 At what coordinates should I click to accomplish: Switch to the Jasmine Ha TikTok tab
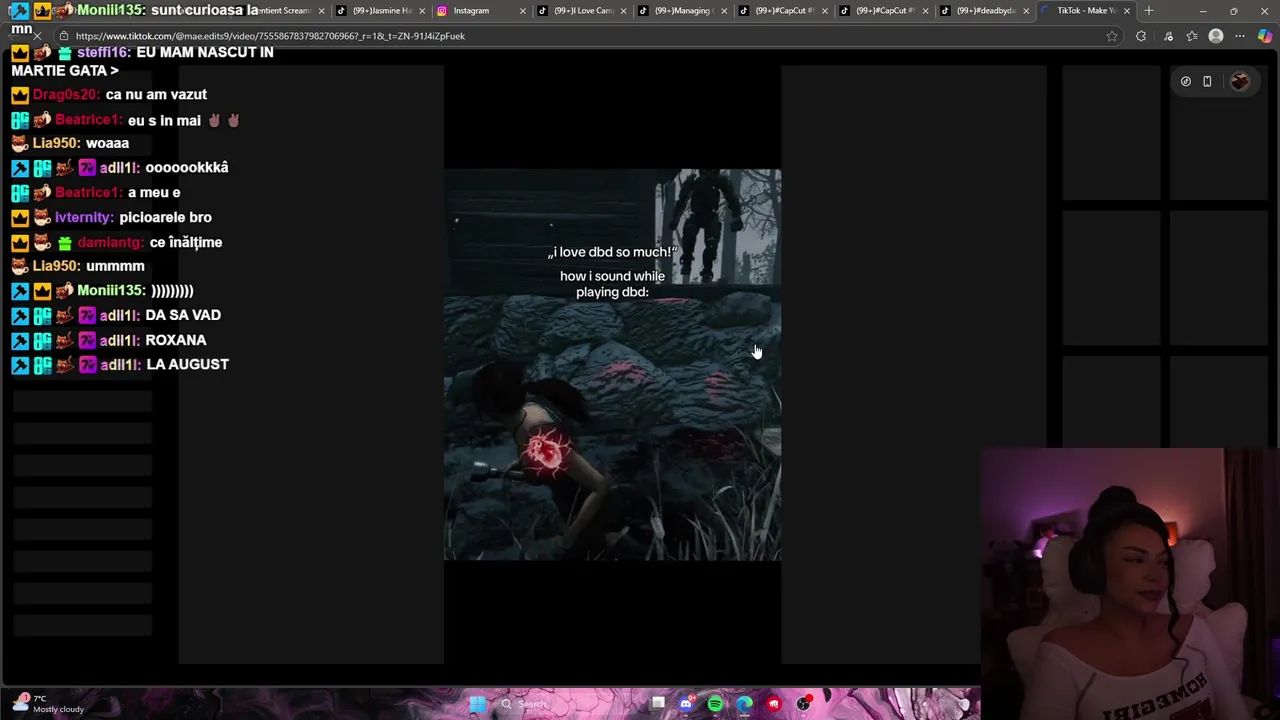pyautogui.click(x=380, y=11)
